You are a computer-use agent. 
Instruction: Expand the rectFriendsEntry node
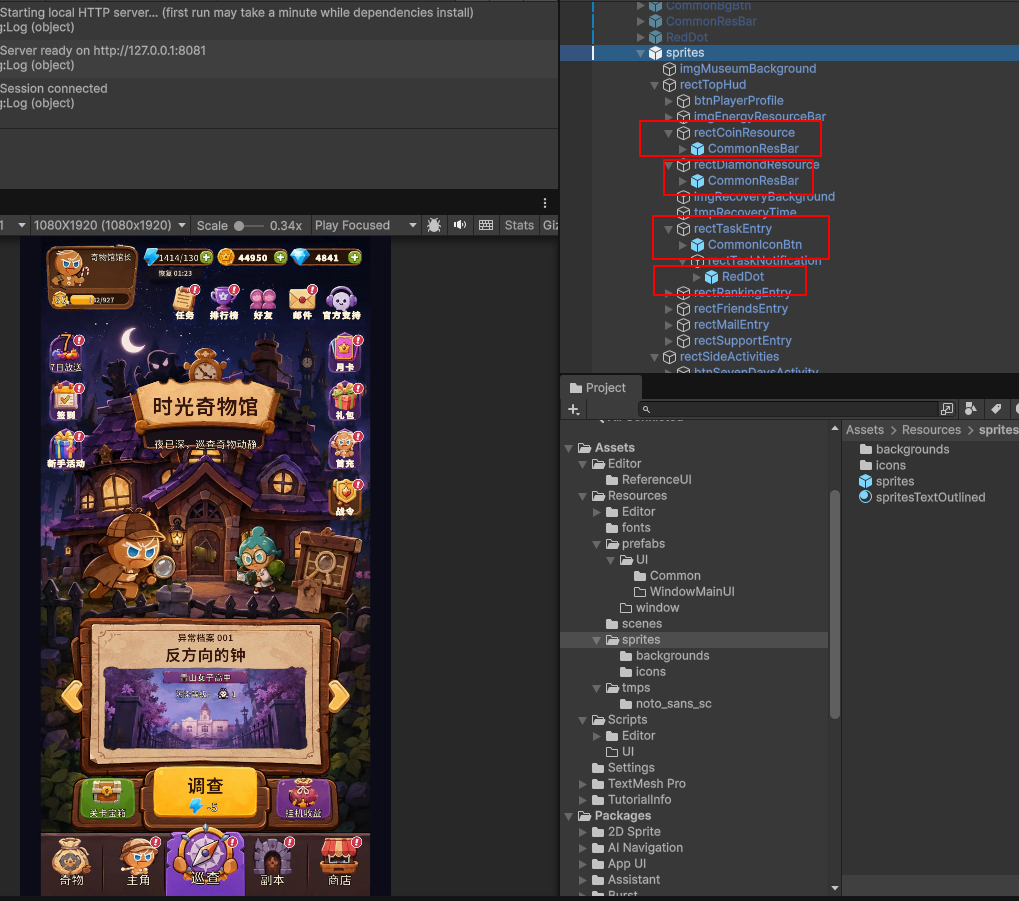coord(669,309)
